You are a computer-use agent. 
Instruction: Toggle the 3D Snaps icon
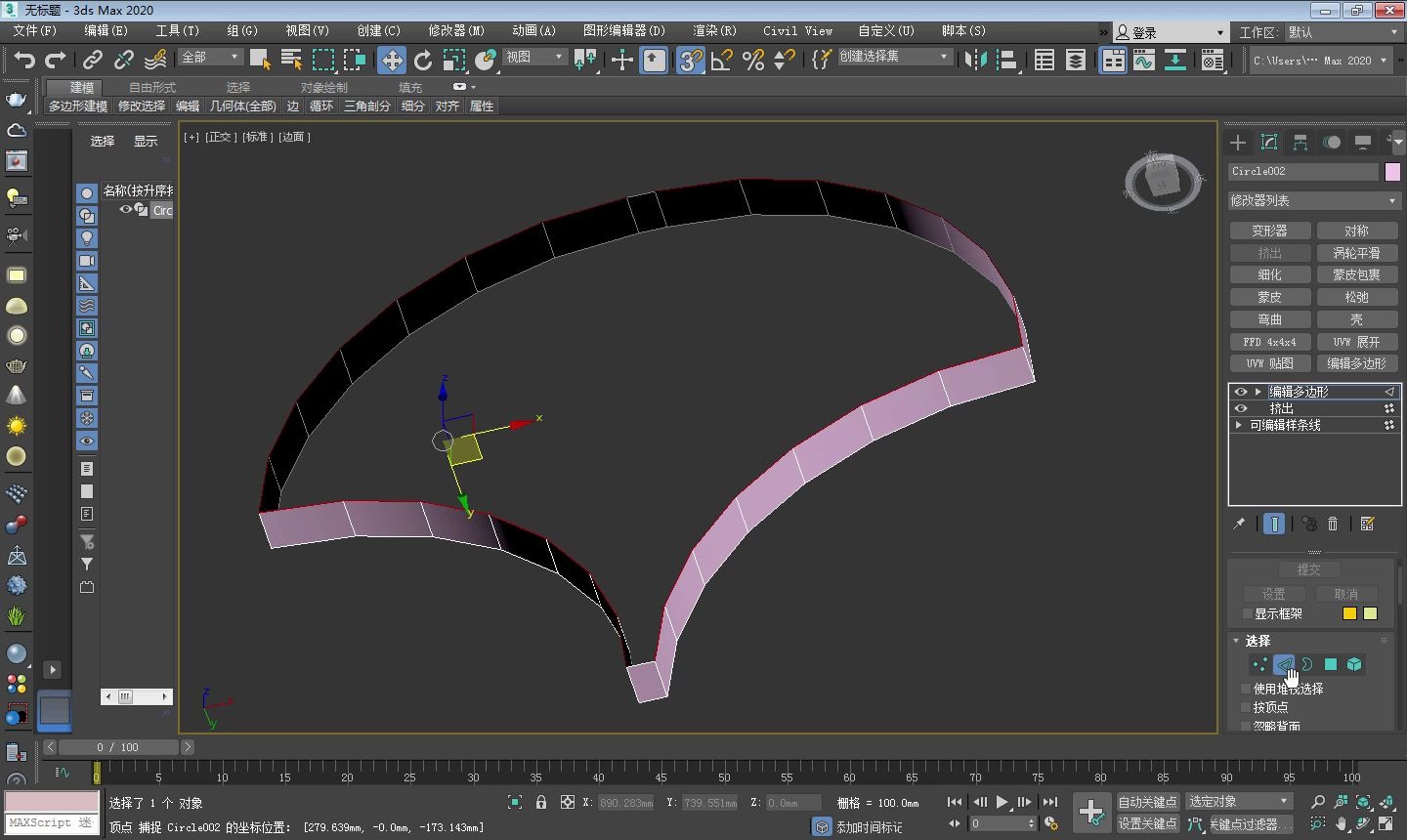pyautogui.click(x=690, y=61)
